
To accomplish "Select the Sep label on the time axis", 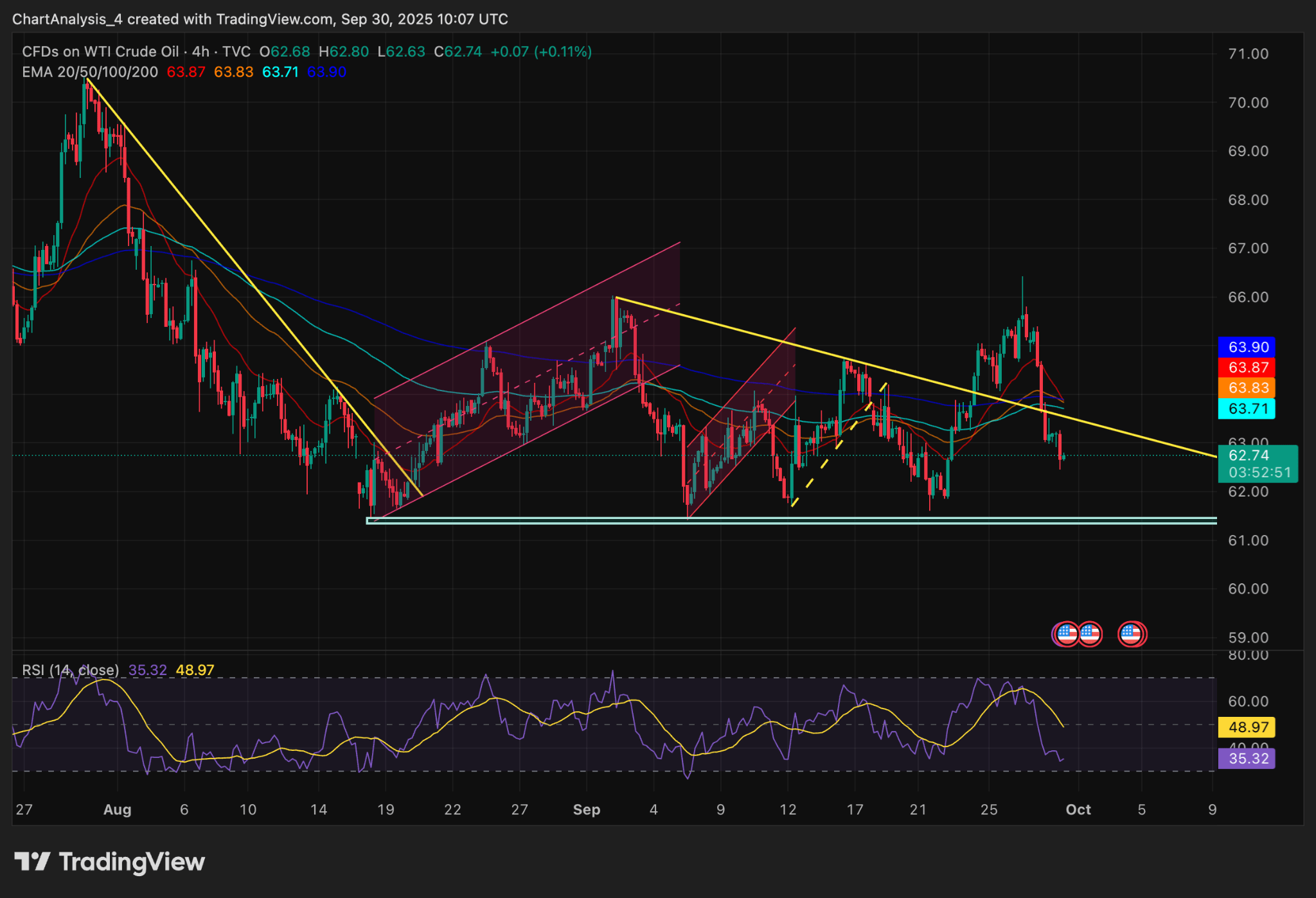I will 585,810.
